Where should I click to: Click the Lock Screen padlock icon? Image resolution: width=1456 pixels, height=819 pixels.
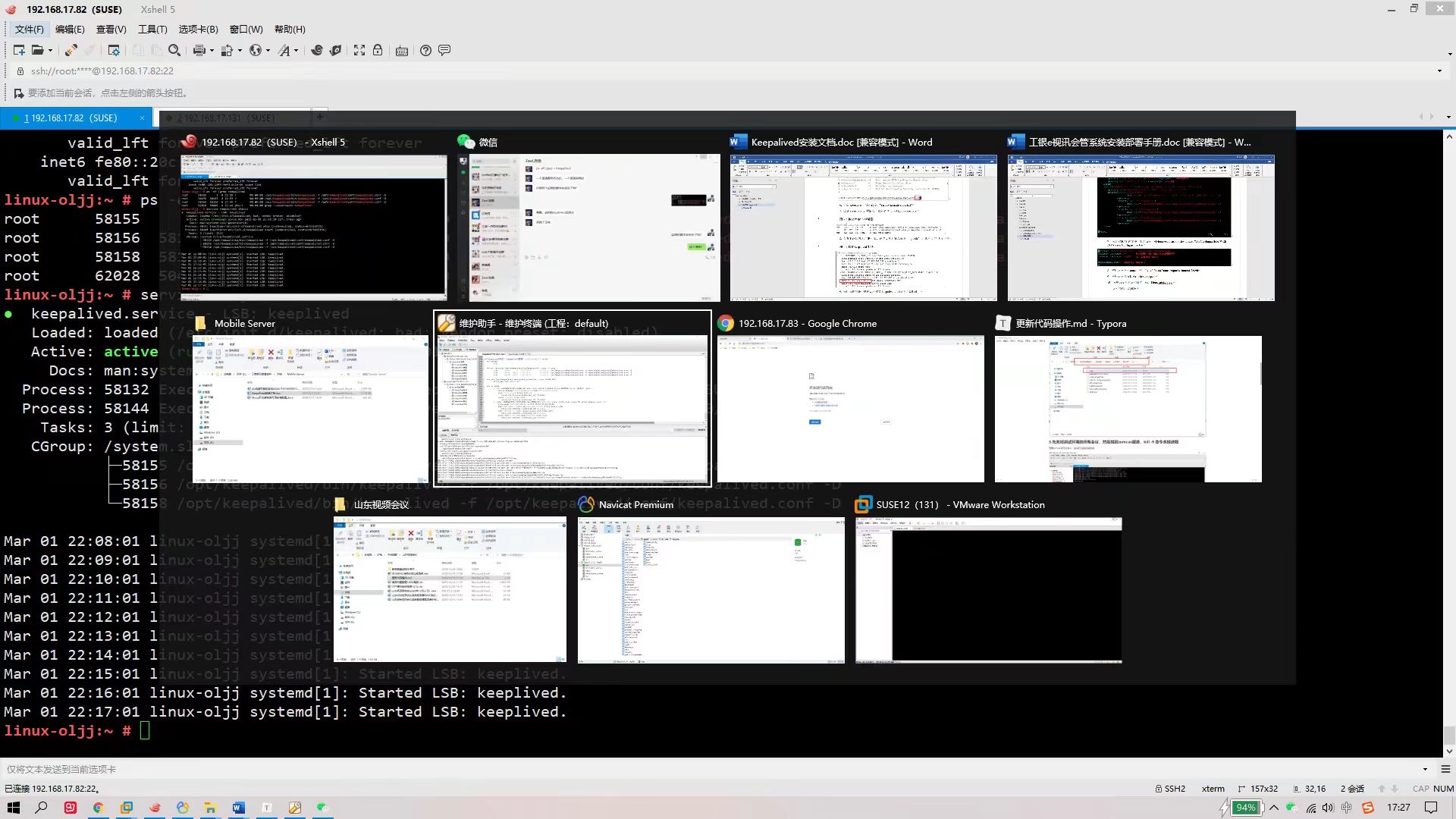[x=378, y=50]
